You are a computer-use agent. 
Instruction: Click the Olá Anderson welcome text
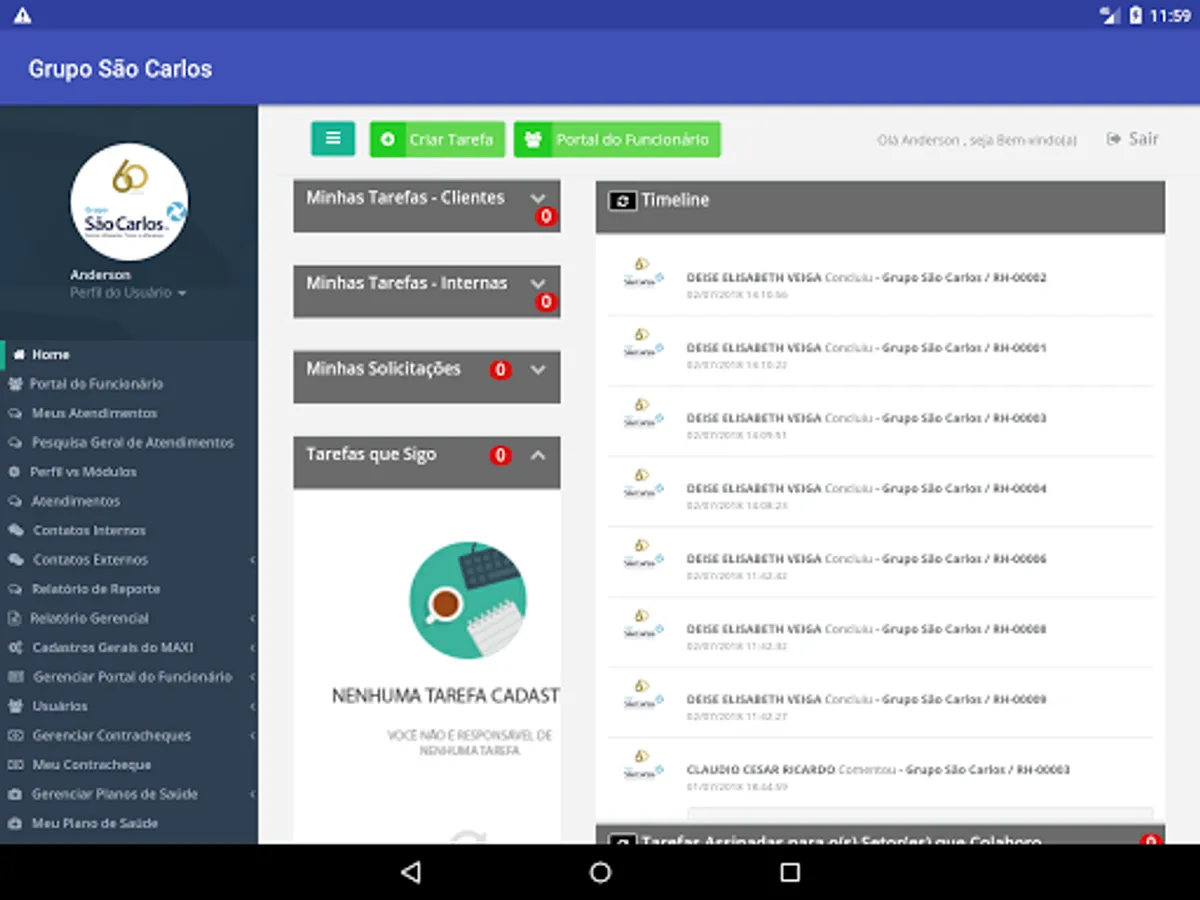(x=977, y=140)
